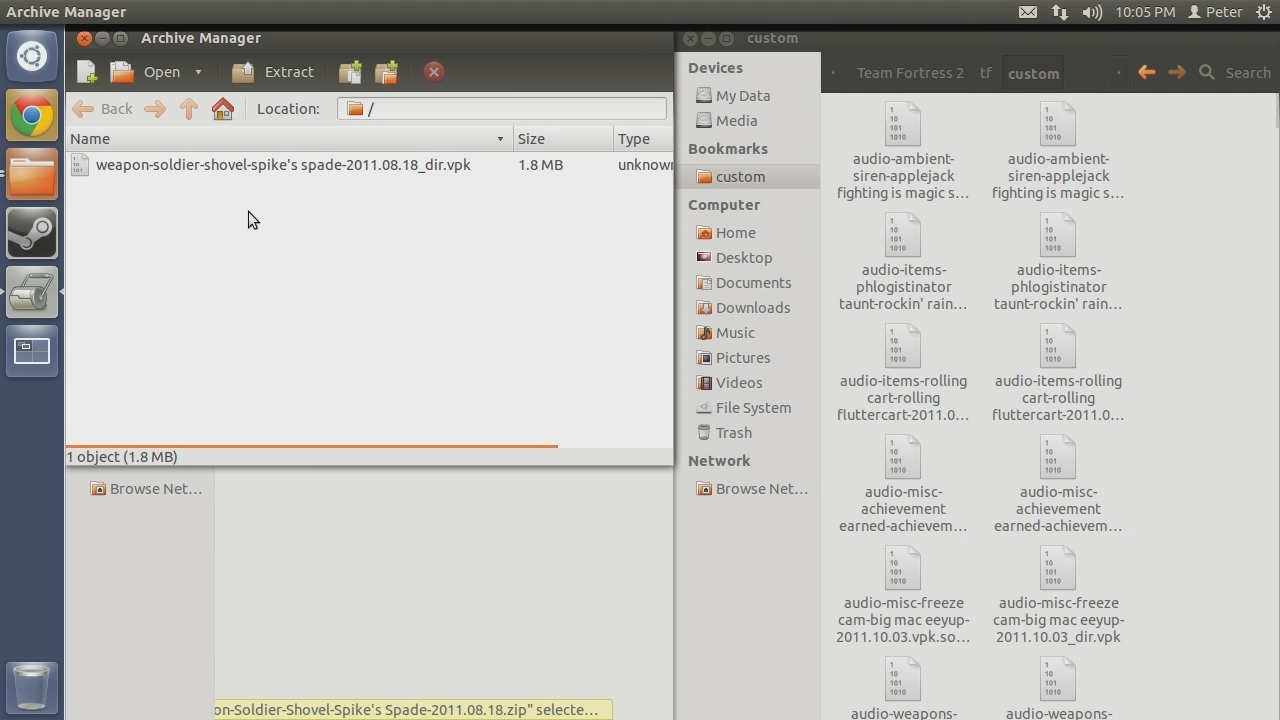1280x720 pixels.
Task: Go Back in Archive Manager
Action: tap(103, 109)
